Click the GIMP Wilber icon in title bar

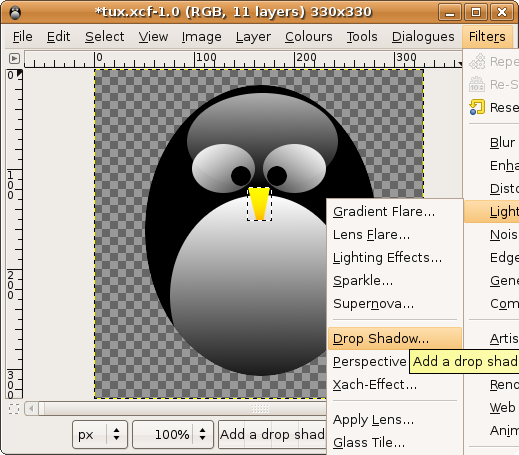coord(15,13)
